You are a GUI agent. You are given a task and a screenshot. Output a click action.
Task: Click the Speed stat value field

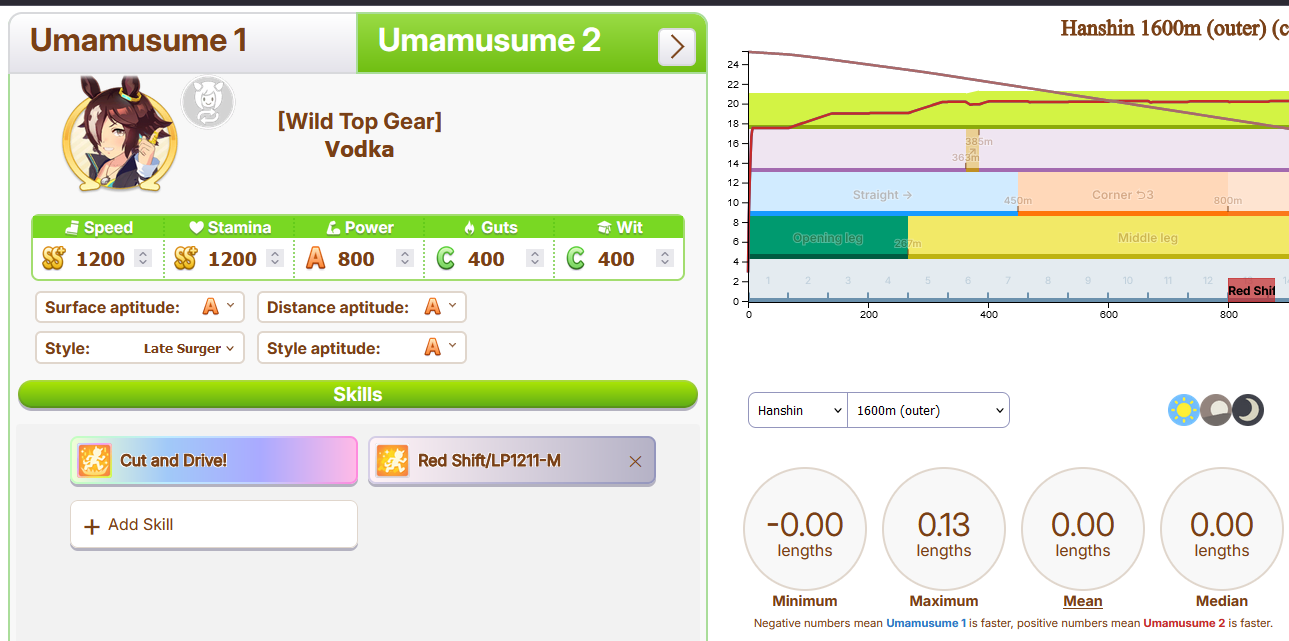point(101,259)
